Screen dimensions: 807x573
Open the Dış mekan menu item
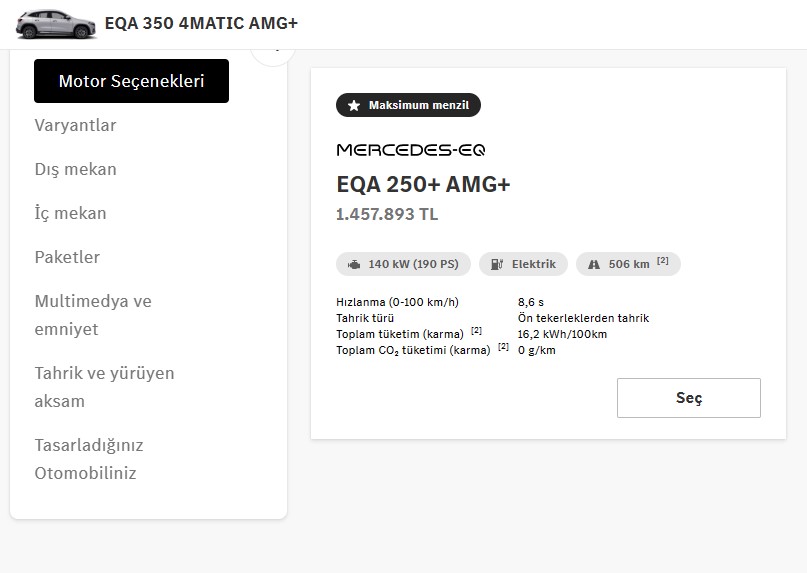click(76, 169)
